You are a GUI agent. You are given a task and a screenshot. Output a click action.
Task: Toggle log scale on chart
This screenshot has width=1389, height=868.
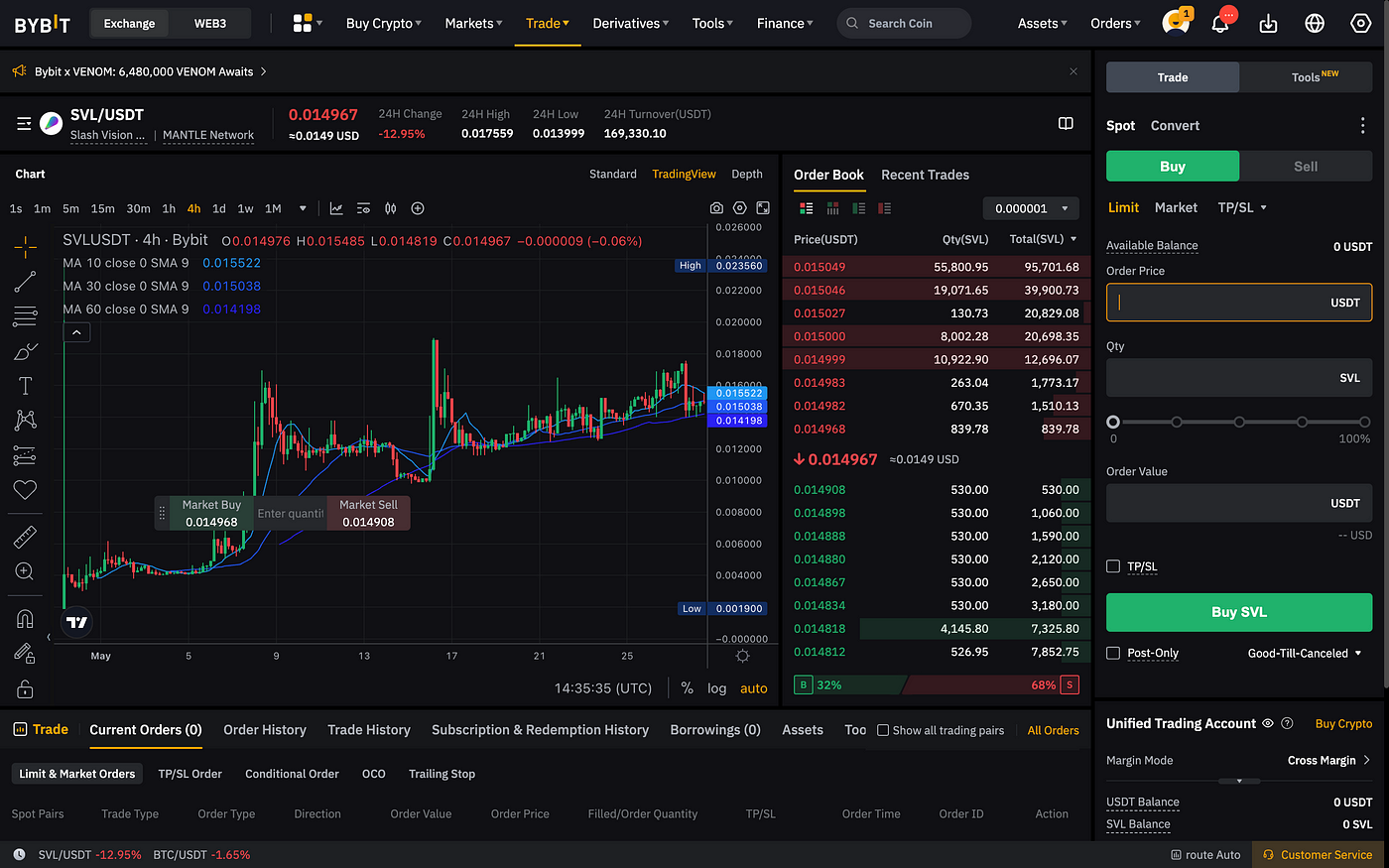[716, 688]
